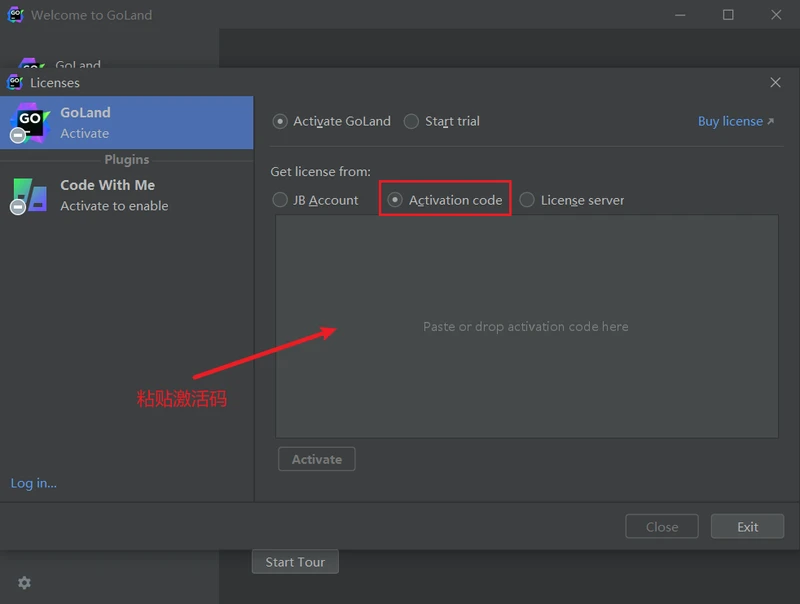This screenshot has width=800, height=604.
Task: Click the Licenses dialog title bar icon
Action: (x=15, y=82)
